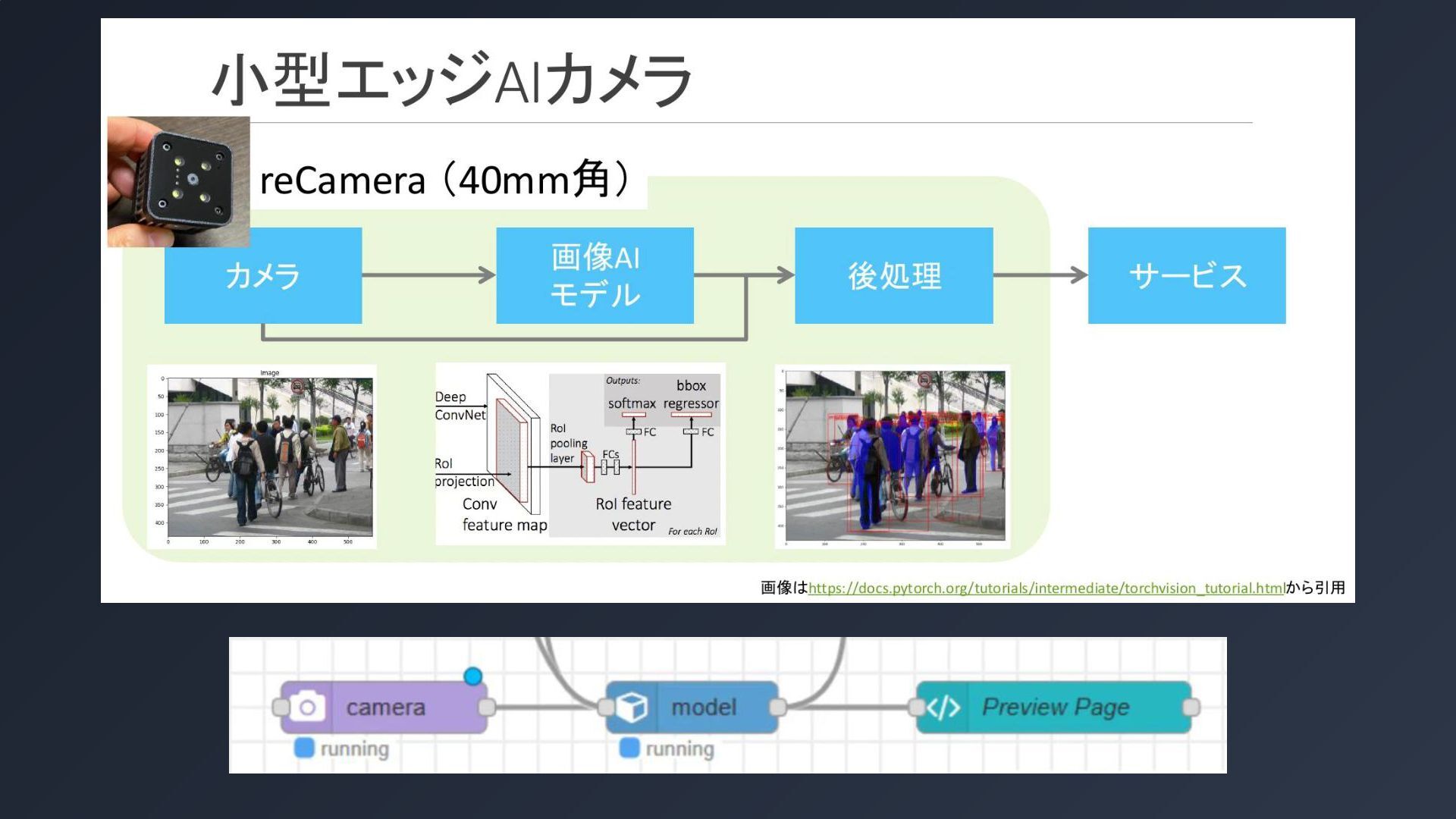Click the Preview Page node's input port
The image size is (1456, 819).
[917, 708]
